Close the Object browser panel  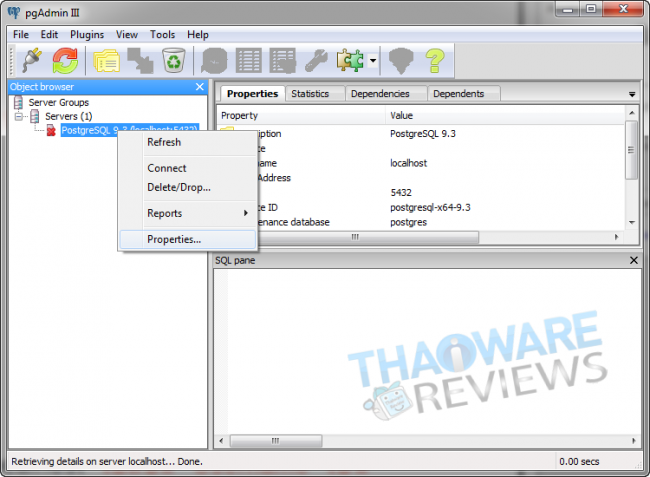tap(199, 87)
